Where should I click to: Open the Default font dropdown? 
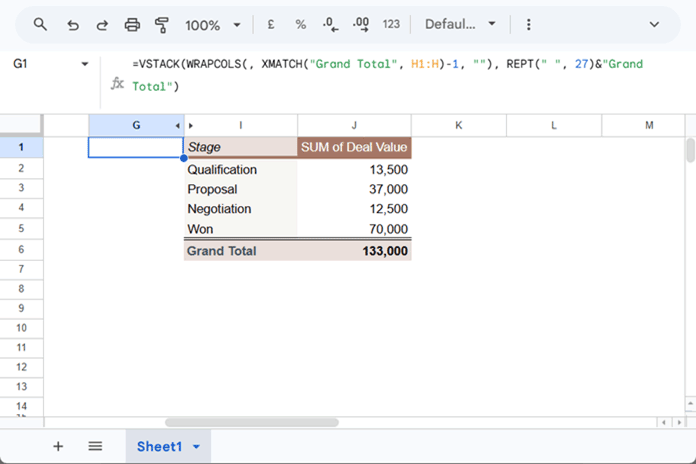(460, 24)
